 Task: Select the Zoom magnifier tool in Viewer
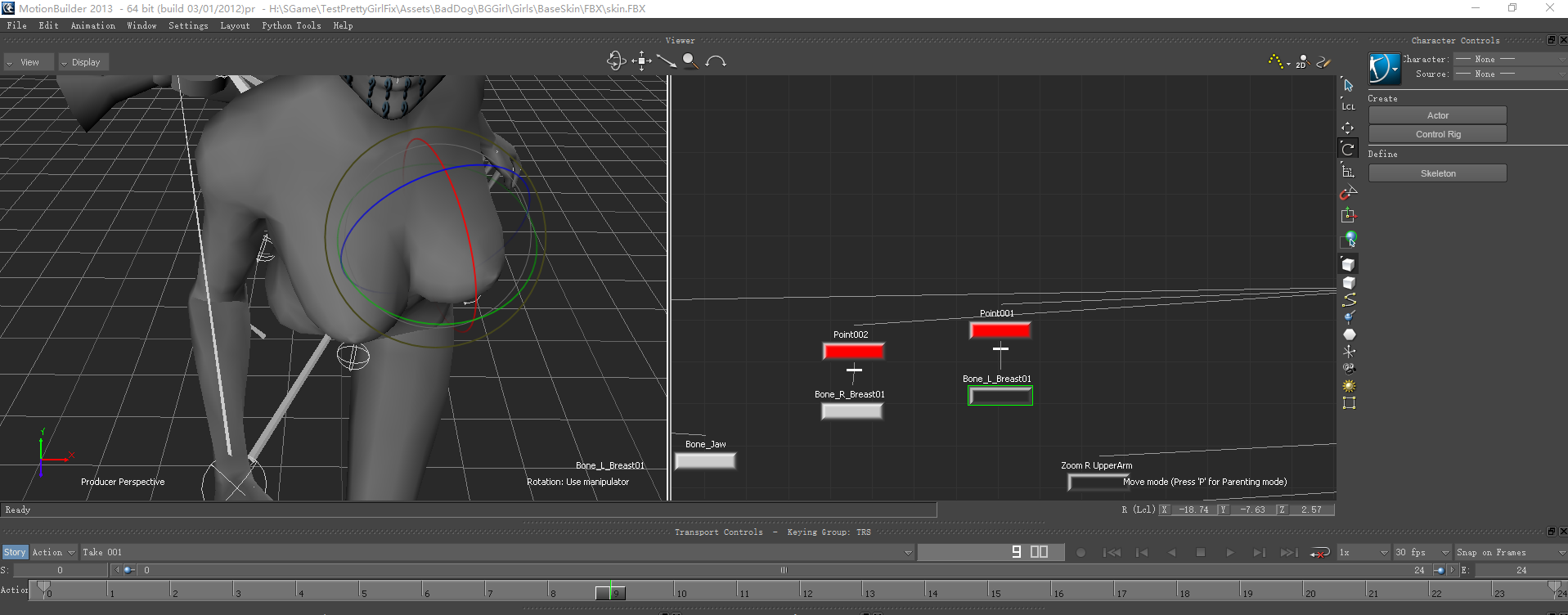click(x=690, y=61)
